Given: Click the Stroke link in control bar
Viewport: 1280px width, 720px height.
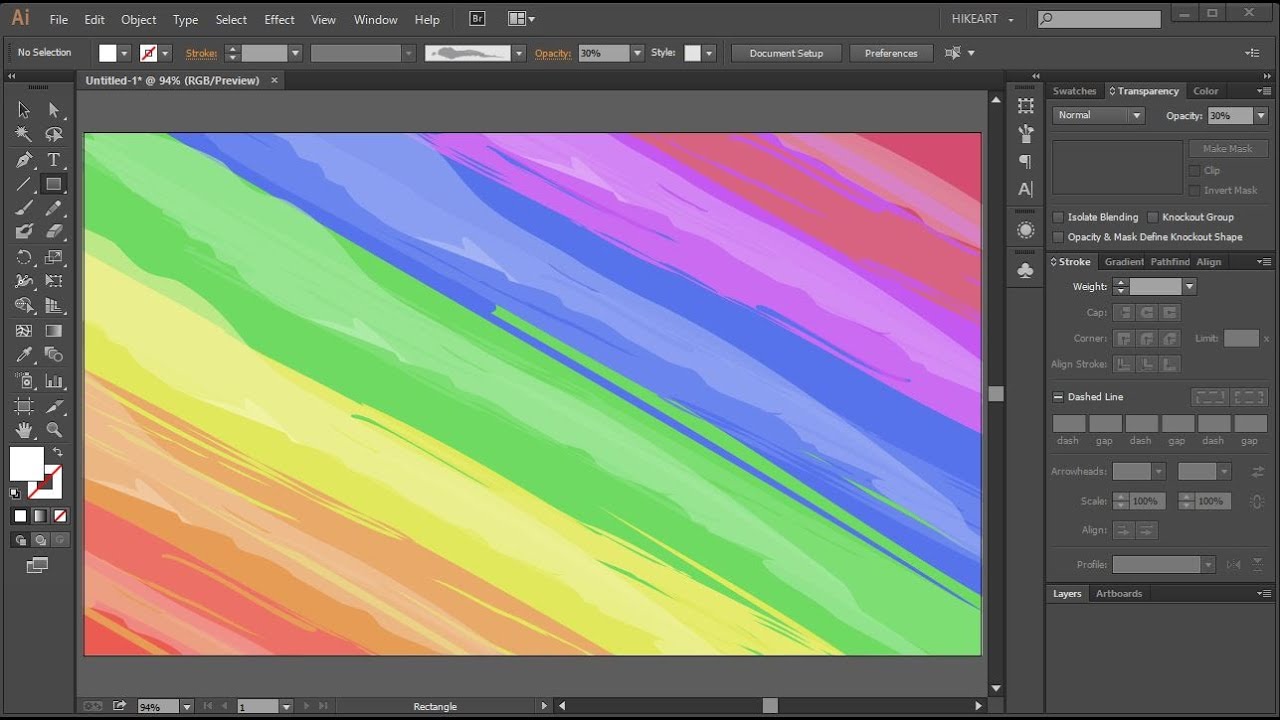Looking at the screenshot, I should coord(201,53).
